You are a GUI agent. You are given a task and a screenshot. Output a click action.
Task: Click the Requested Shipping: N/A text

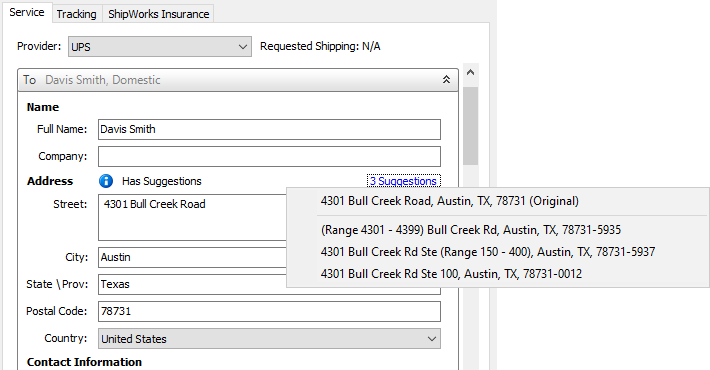320,46
